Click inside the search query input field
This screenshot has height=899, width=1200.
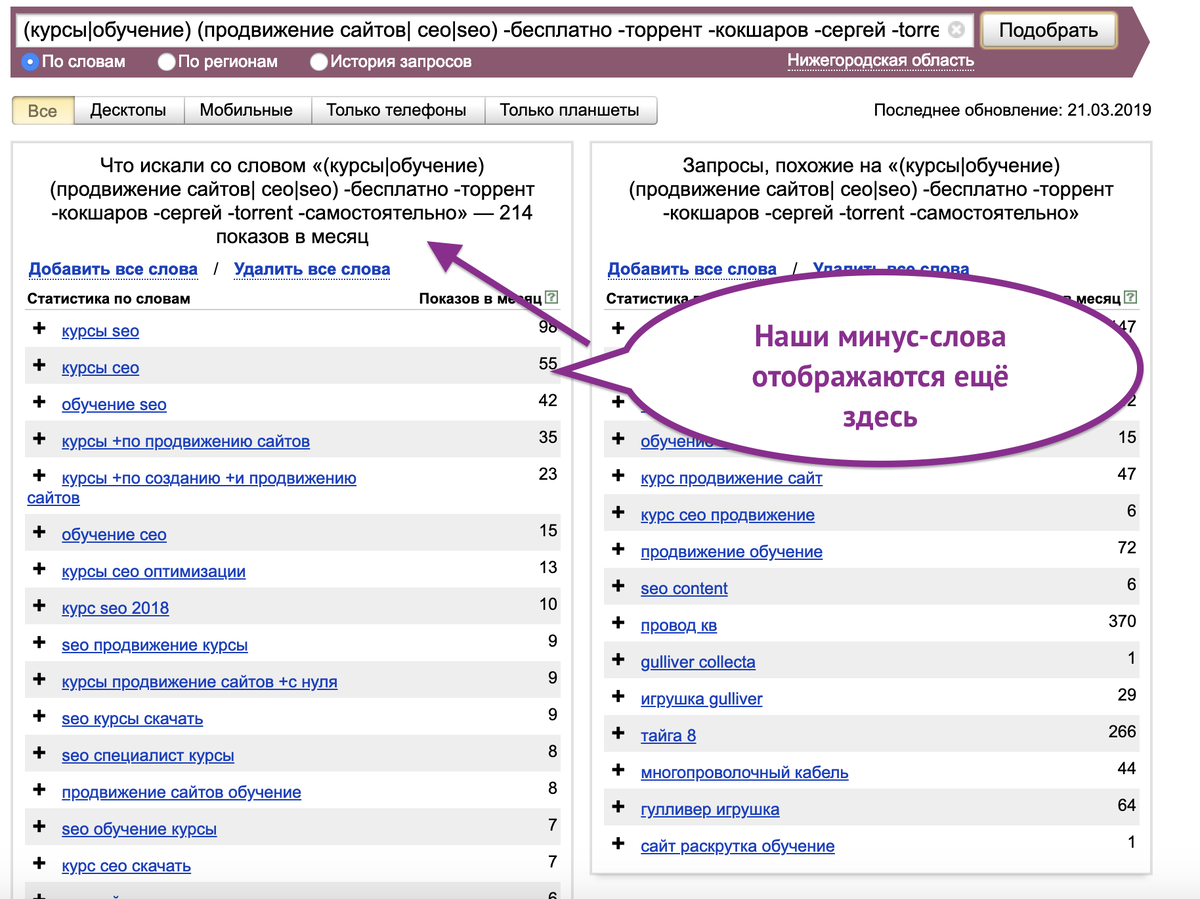click(x=480, y=30)
